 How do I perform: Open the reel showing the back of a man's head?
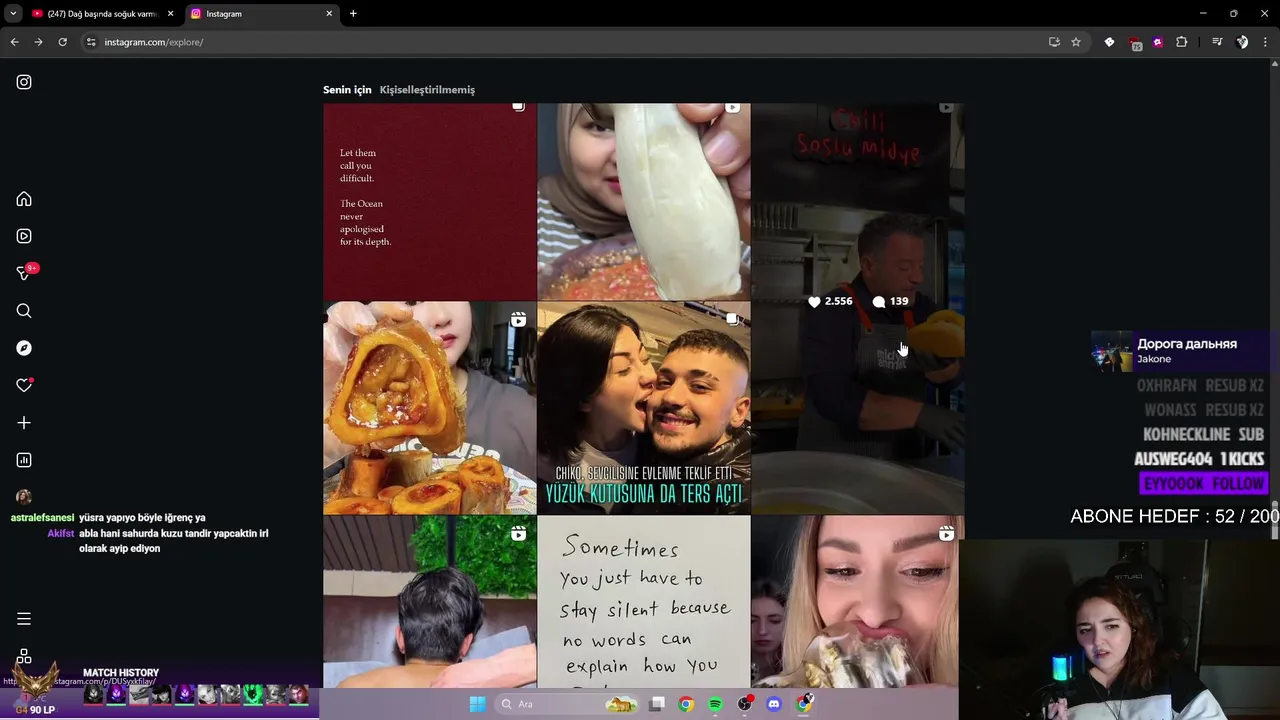(x=430, y=601)
